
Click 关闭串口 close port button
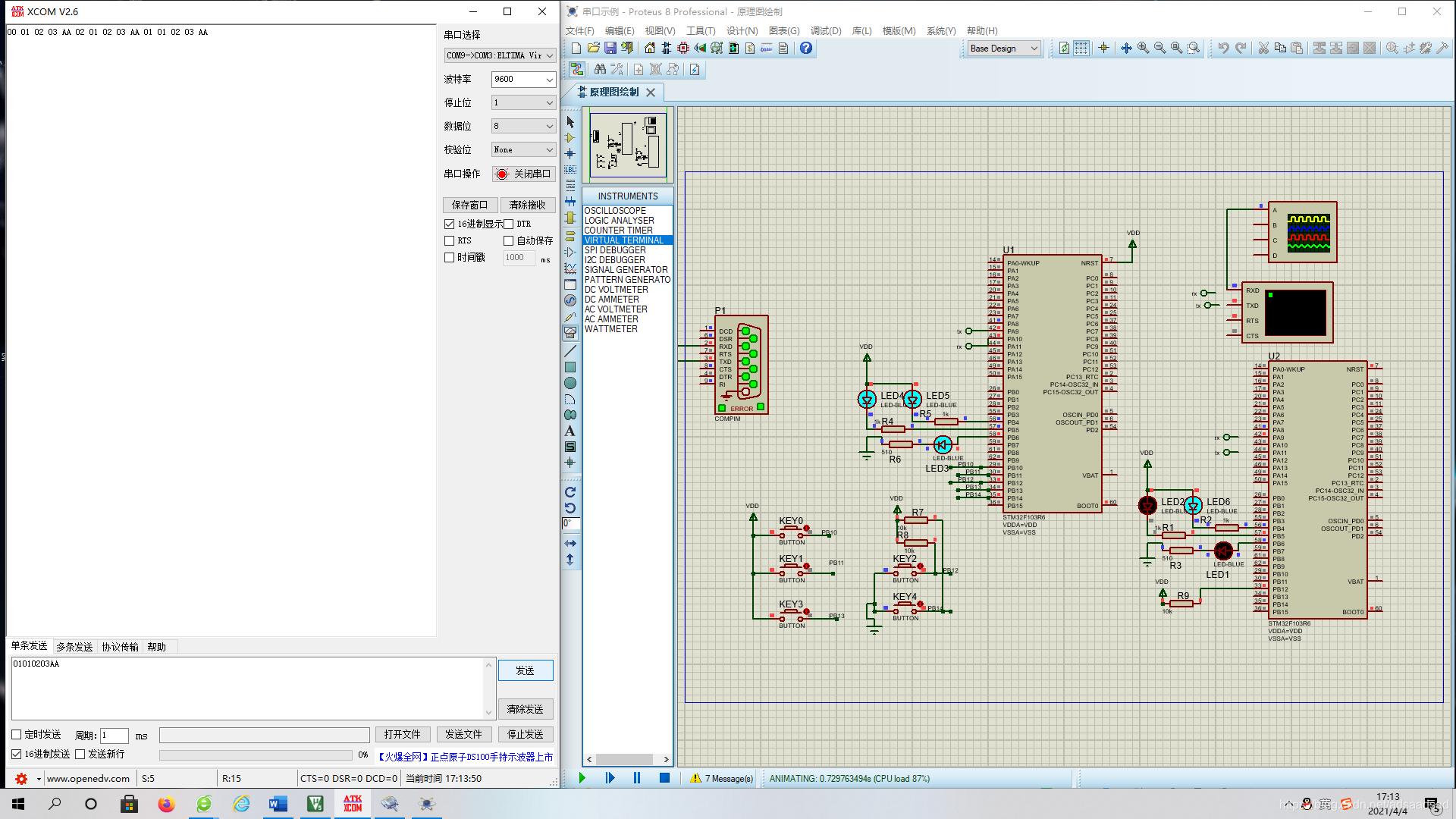pos(523,174)
